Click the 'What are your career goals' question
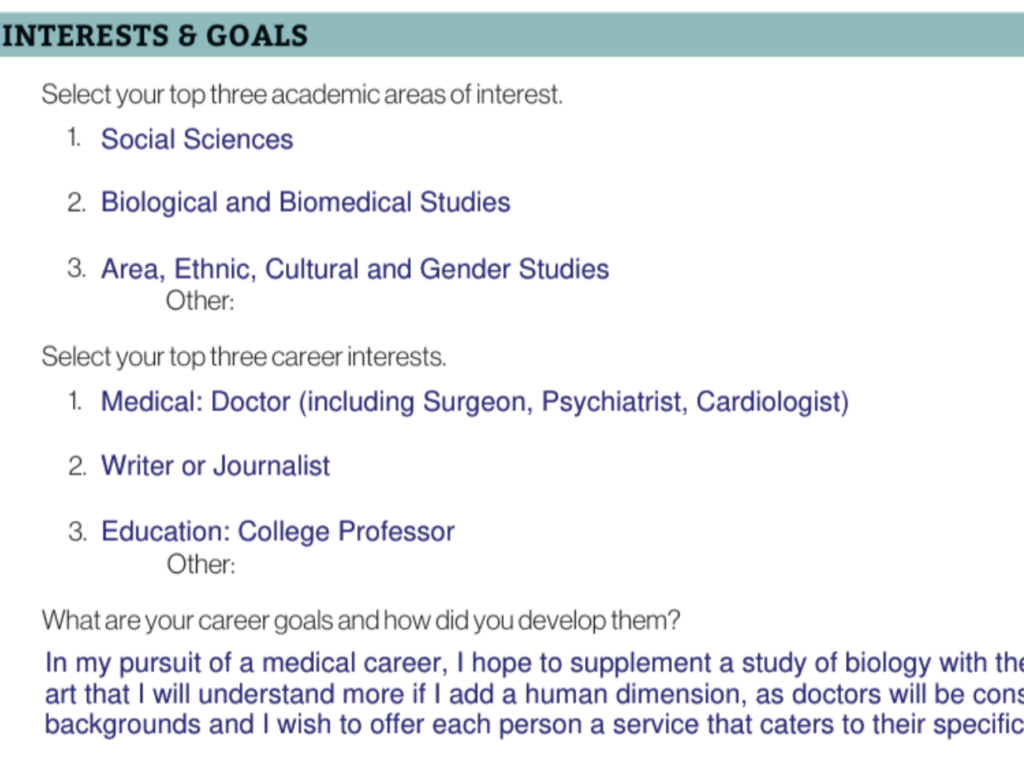The height and width of the screenshot is (768, 1024). tap(360, 620)
